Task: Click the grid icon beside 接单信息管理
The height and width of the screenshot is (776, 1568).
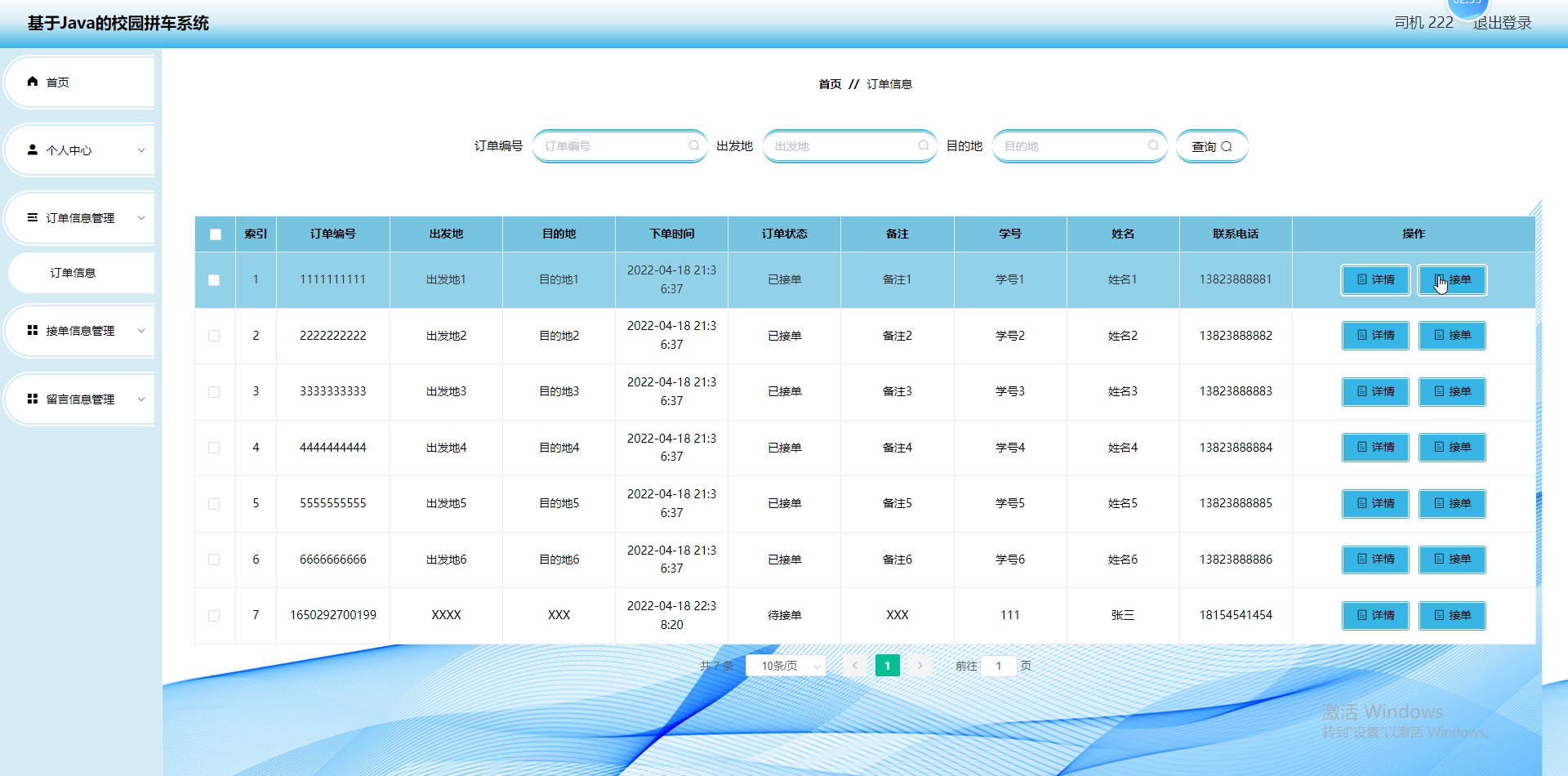Action: (33, 330)
